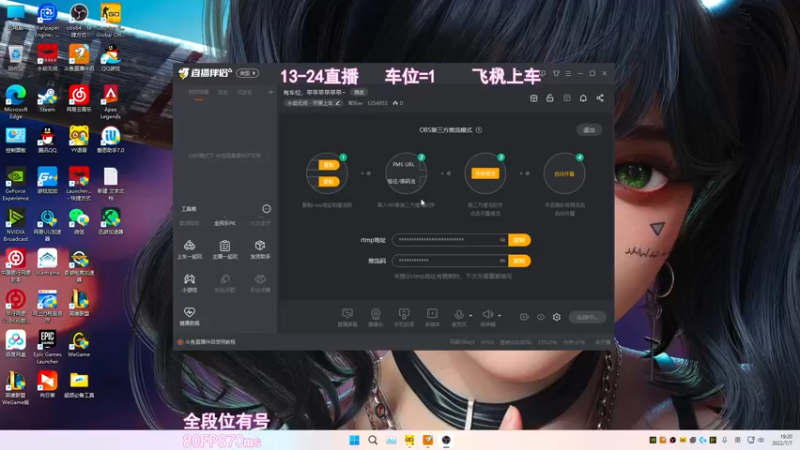Open the hamburger menu in the title bar

(x=568, y=73)
